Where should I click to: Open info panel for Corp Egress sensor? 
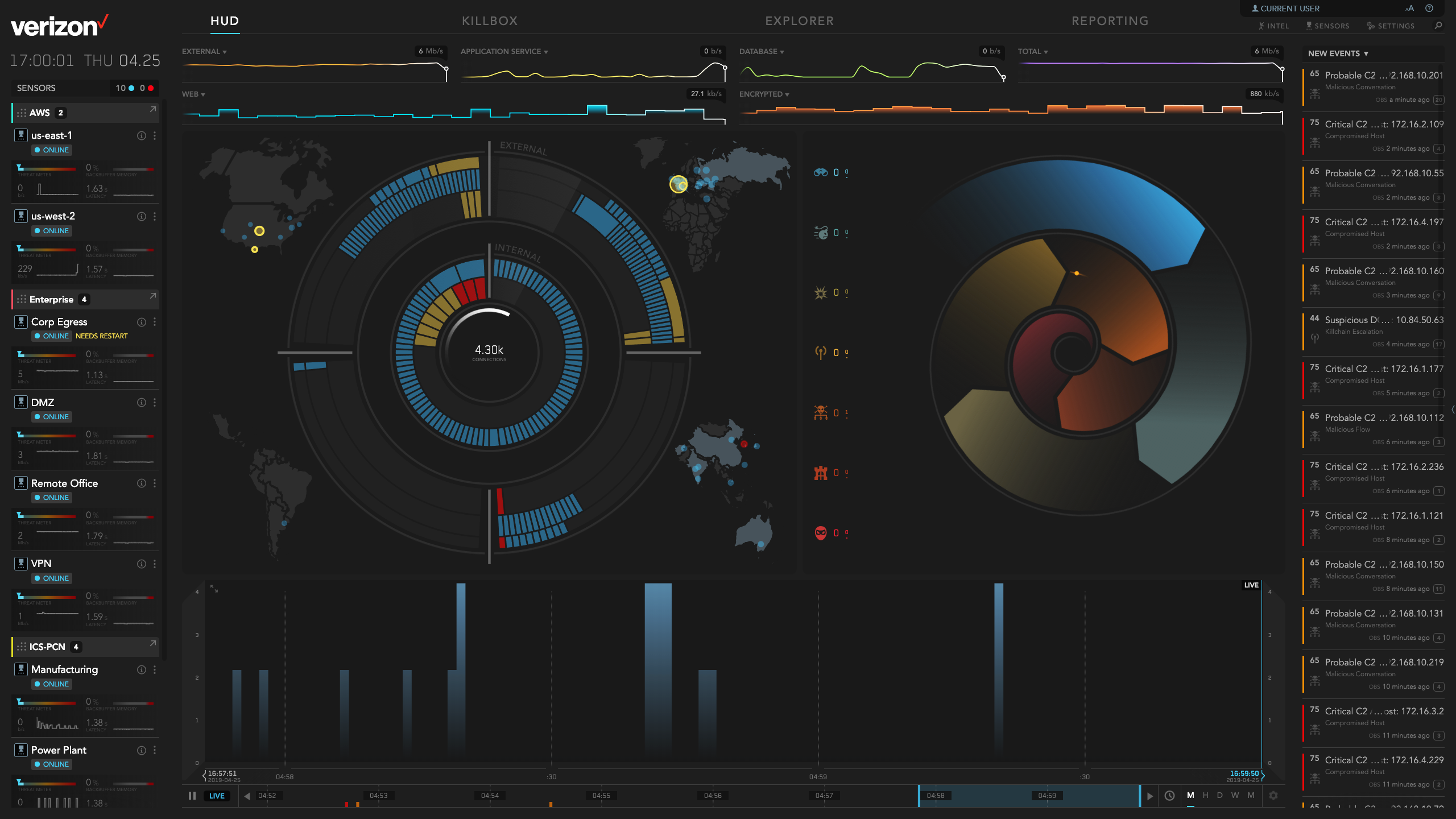(141, 322)
